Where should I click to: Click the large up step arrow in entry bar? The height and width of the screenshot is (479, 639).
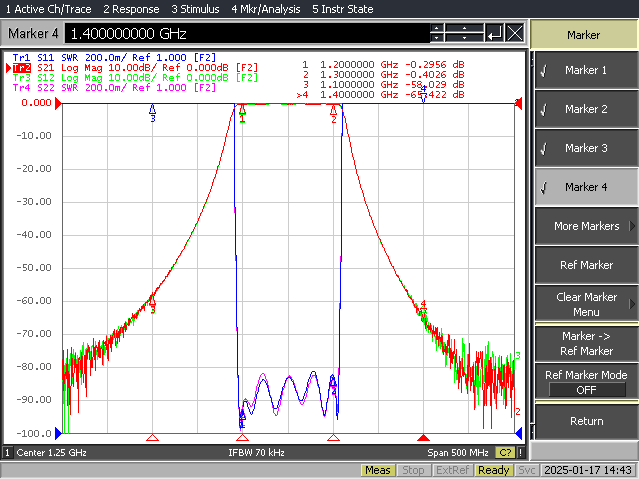(464, 28)
